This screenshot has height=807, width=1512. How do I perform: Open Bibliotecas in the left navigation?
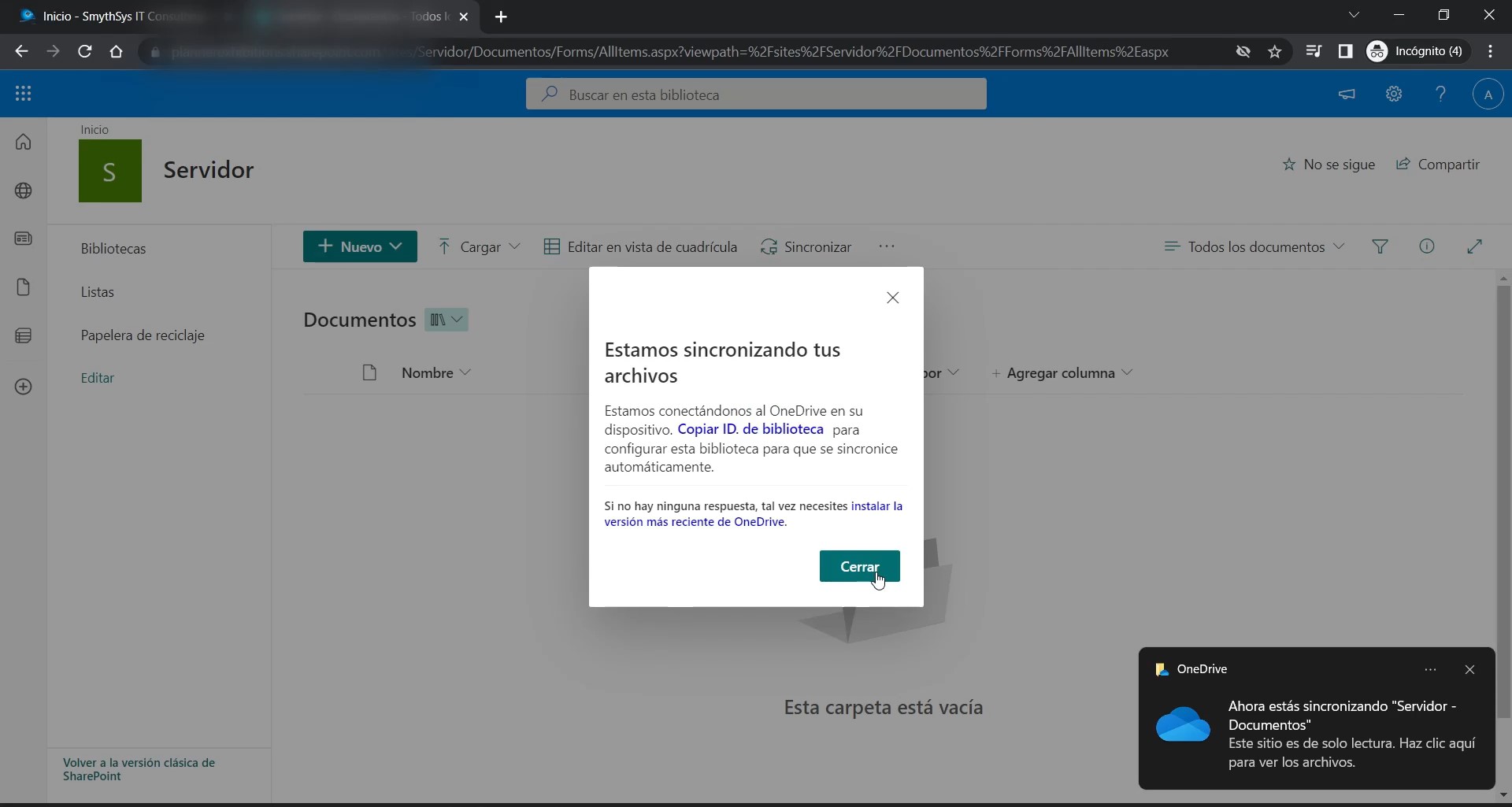click(113, 248)
